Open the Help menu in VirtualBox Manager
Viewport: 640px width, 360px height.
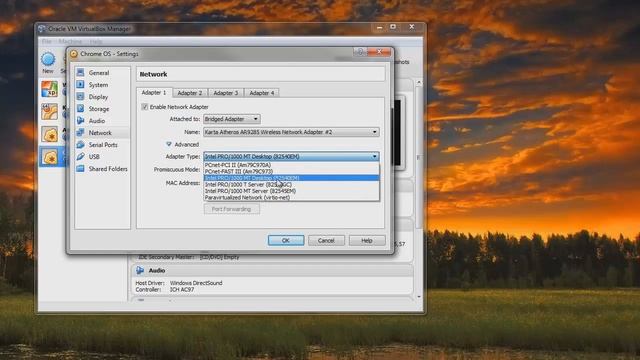[x=96, y=42]
